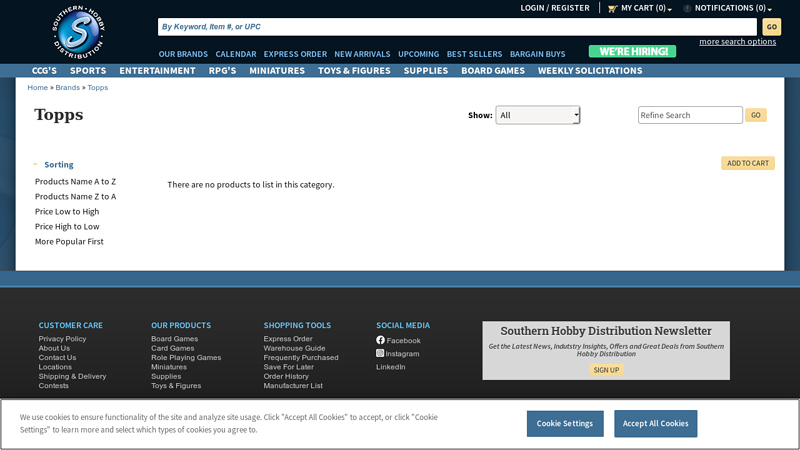This screenshot has width=800, height=450.
Task: Click the shopping cart icon
Action: [612, 8]
